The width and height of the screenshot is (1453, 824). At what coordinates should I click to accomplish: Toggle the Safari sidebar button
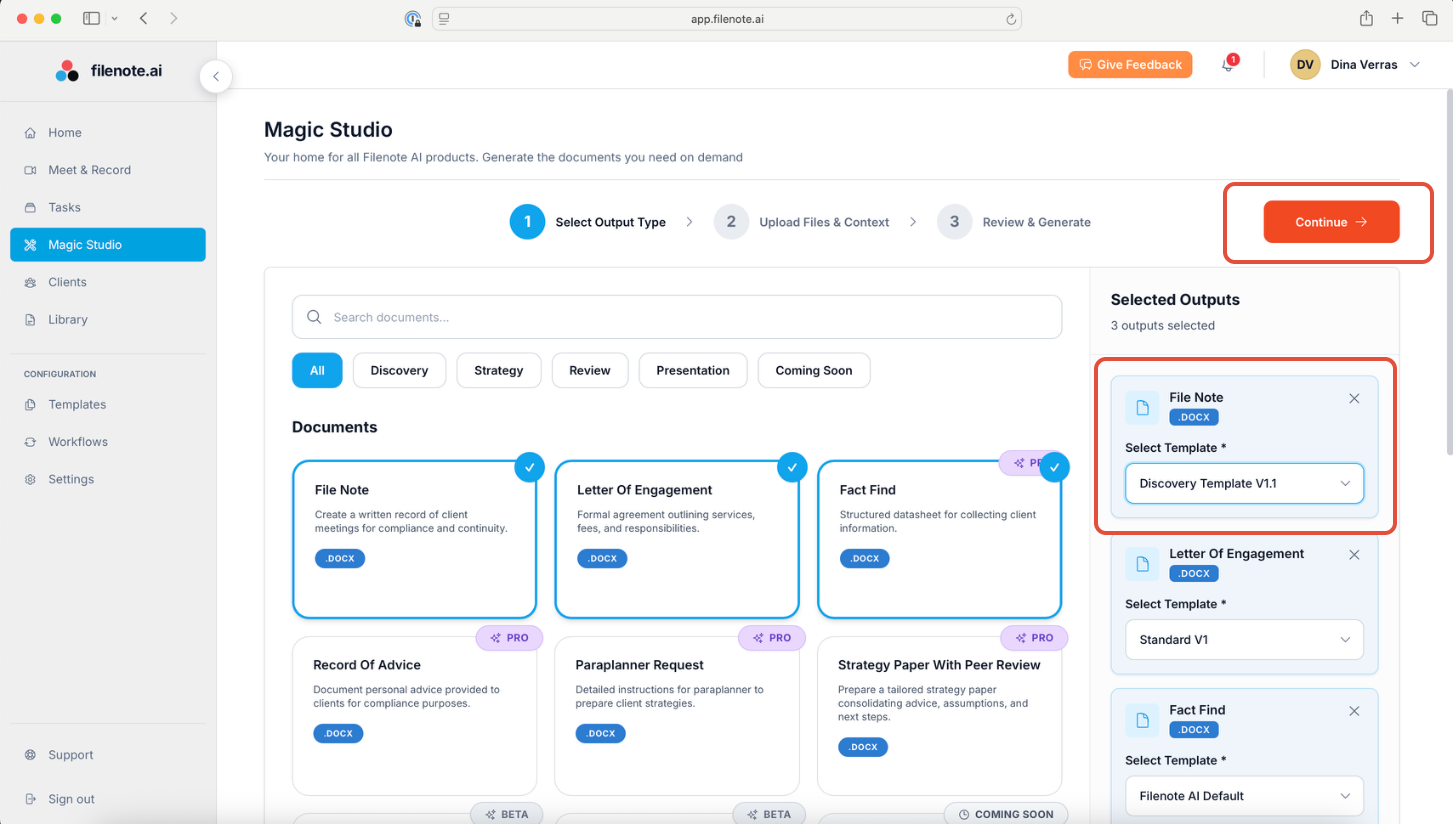[x=91, y=18]
